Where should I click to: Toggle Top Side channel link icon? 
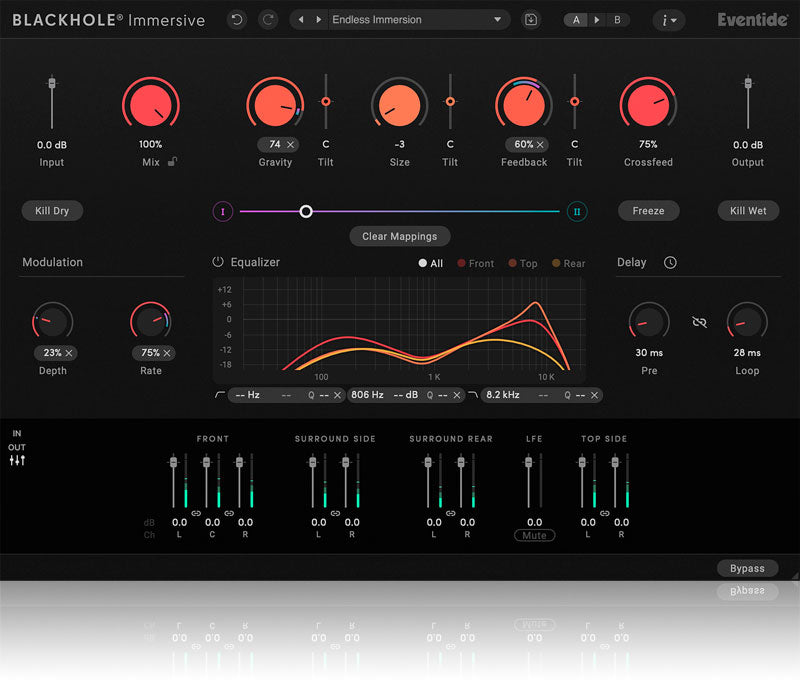(x=605, y=513)
